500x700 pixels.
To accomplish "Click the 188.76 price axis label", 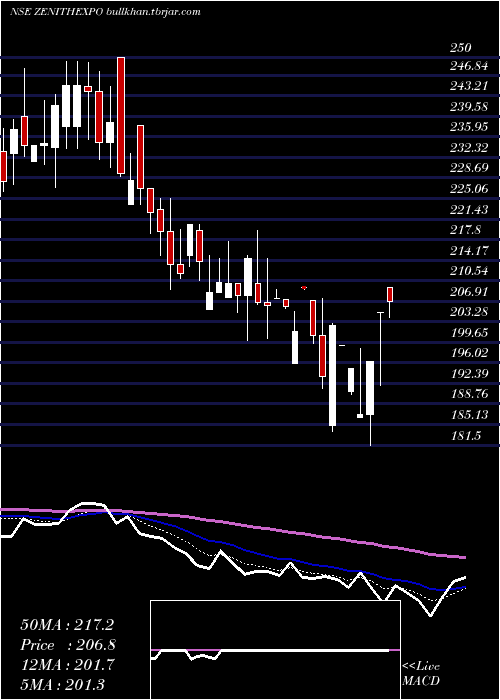I will click(469, 394).
